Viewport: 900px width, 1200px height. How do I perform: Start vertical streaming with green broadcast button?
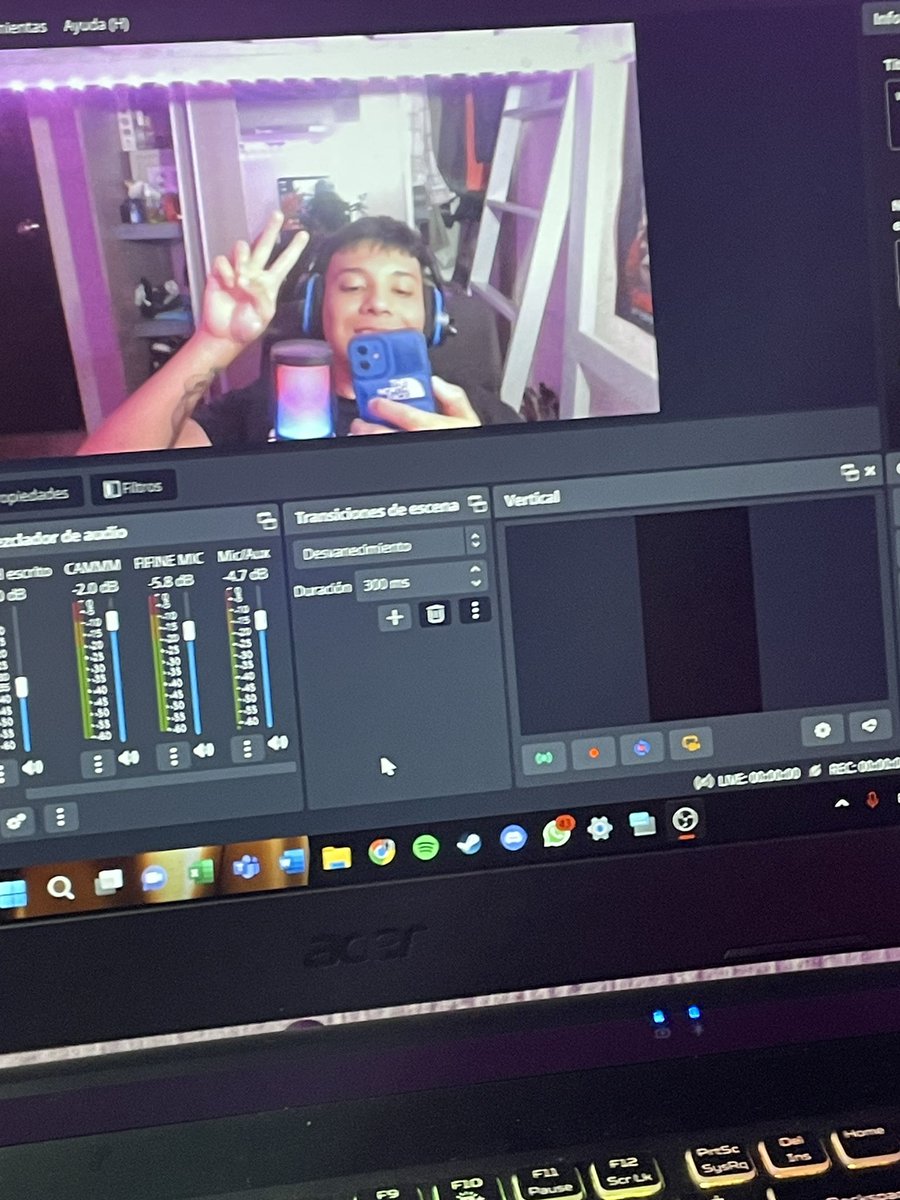544,757
